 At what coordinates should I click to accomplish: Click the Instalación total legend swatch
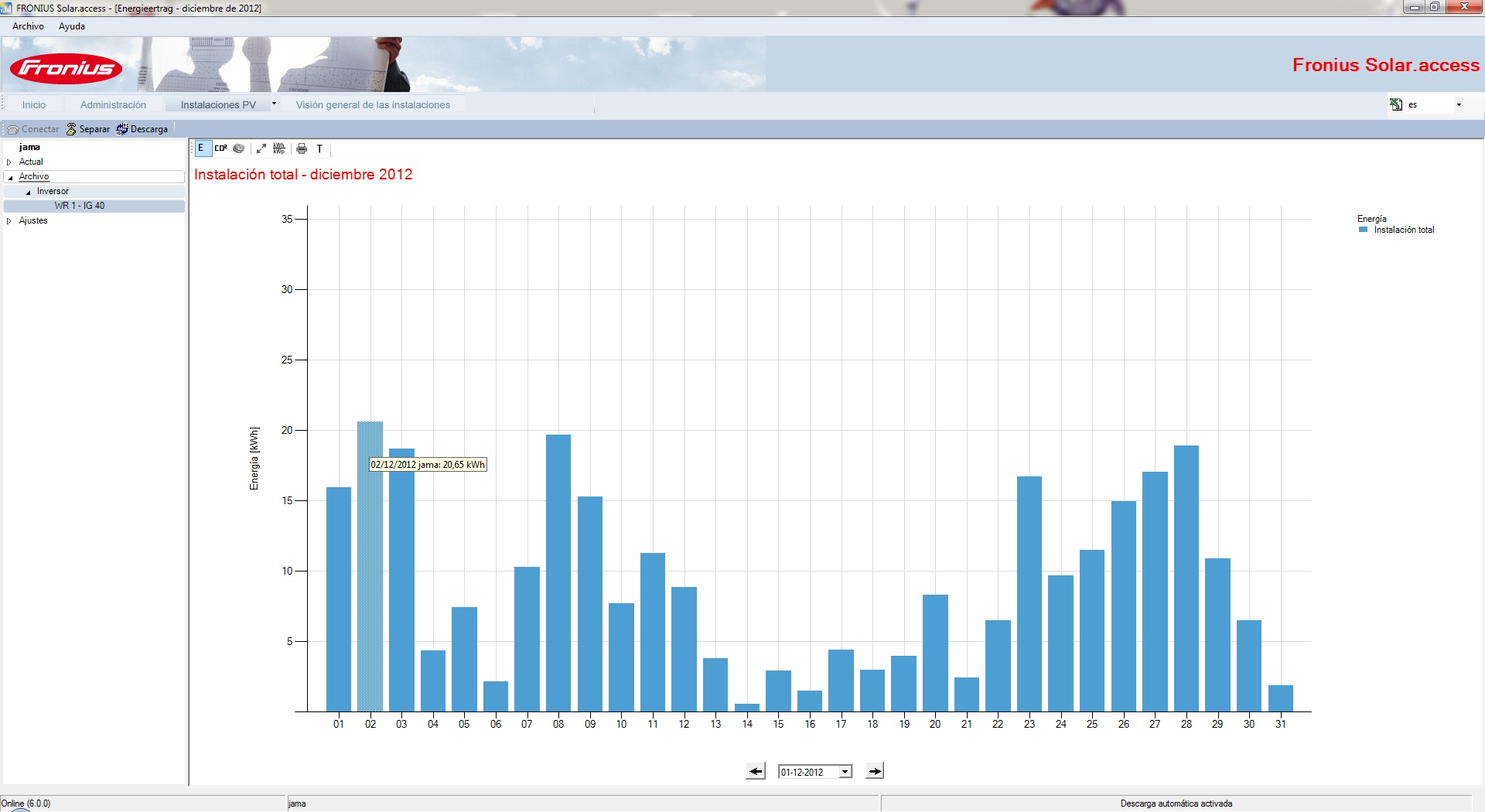1364,230
